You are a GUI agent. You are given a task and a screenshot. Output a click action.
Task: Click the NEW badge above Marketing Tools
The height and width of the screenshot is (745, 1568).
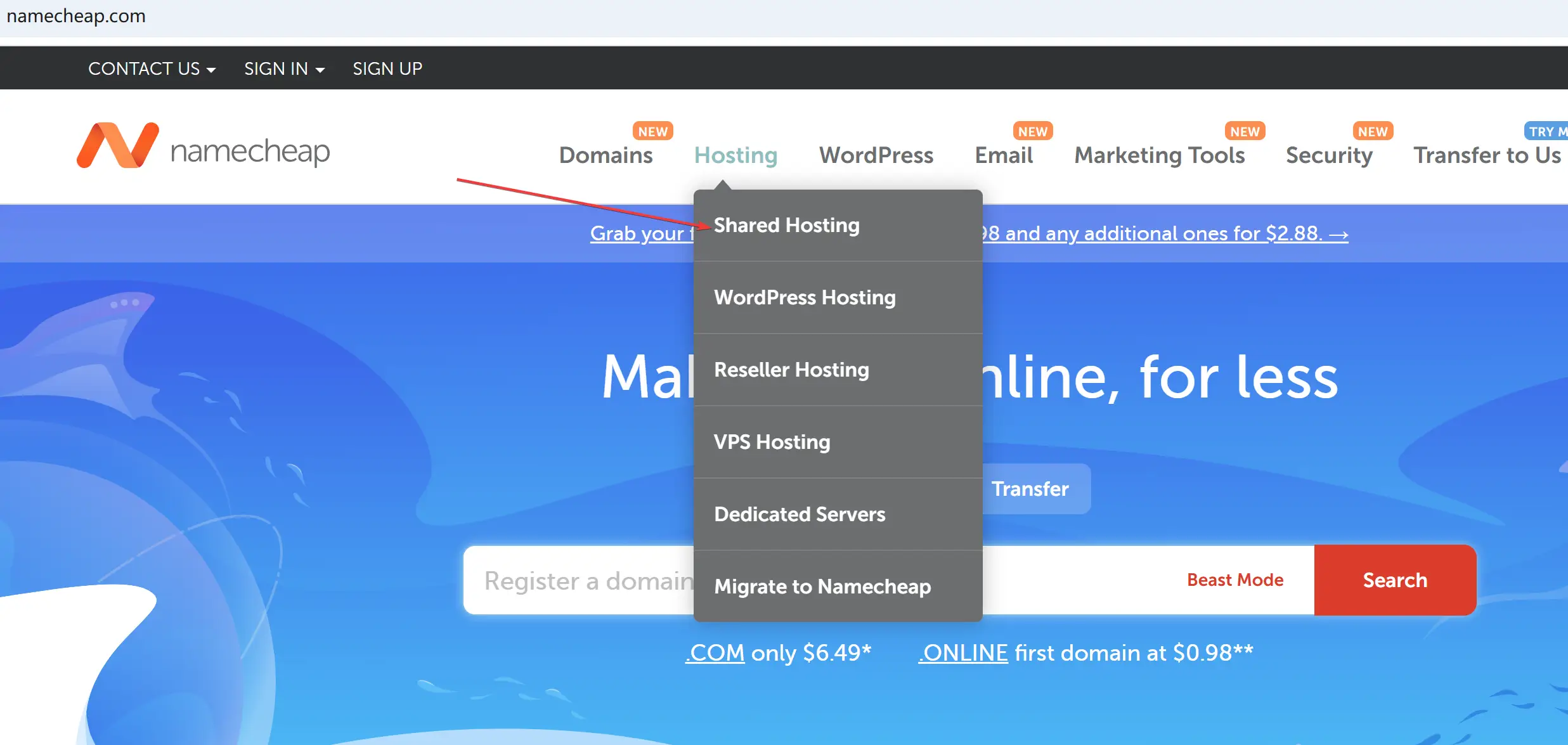[1245, 131]
